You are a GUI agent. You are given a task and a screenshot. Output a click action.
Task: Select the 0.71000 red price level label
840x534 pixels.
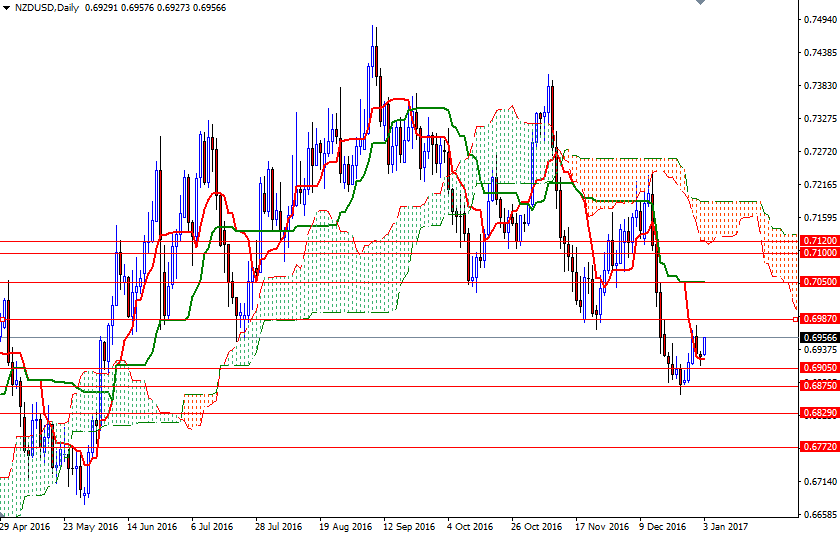pyautogui.click(x=819, y=253)
